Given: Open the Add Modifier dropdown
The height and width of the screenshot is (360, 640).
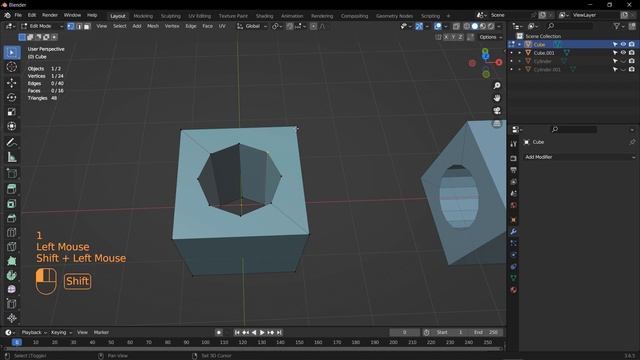Looking at the screenshot, I should 580,157.
